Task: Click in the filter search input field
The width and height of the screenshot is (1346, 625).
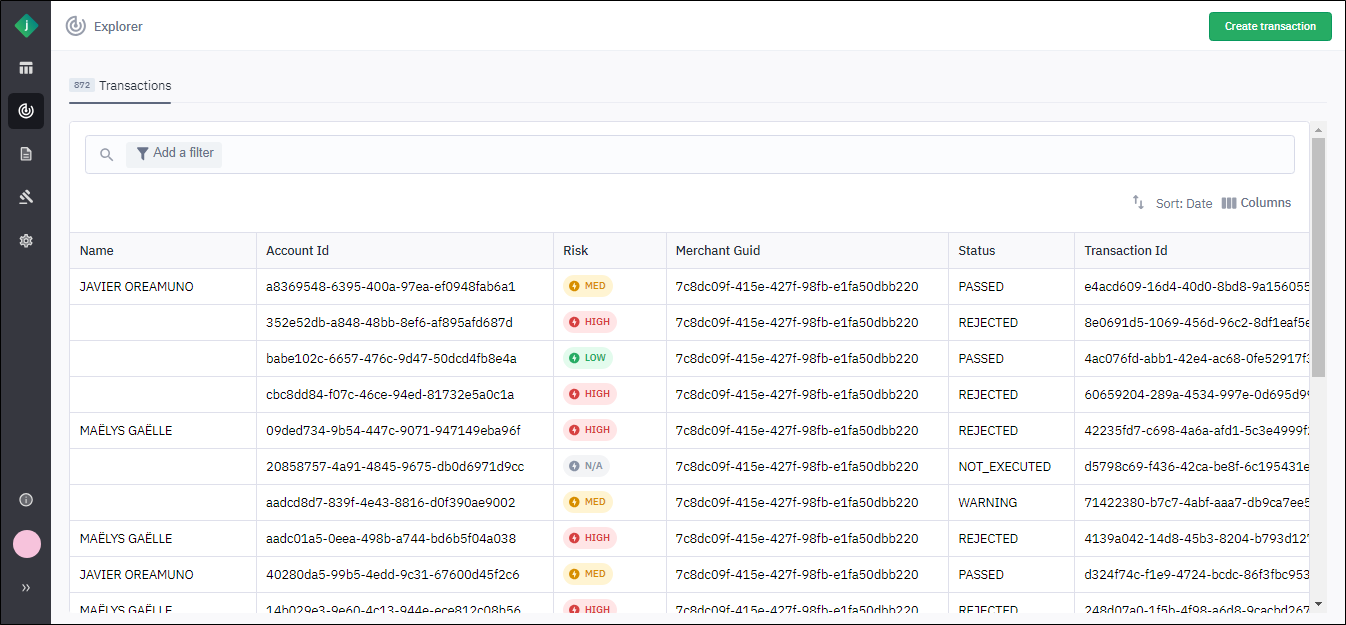Action: point(750,155)
